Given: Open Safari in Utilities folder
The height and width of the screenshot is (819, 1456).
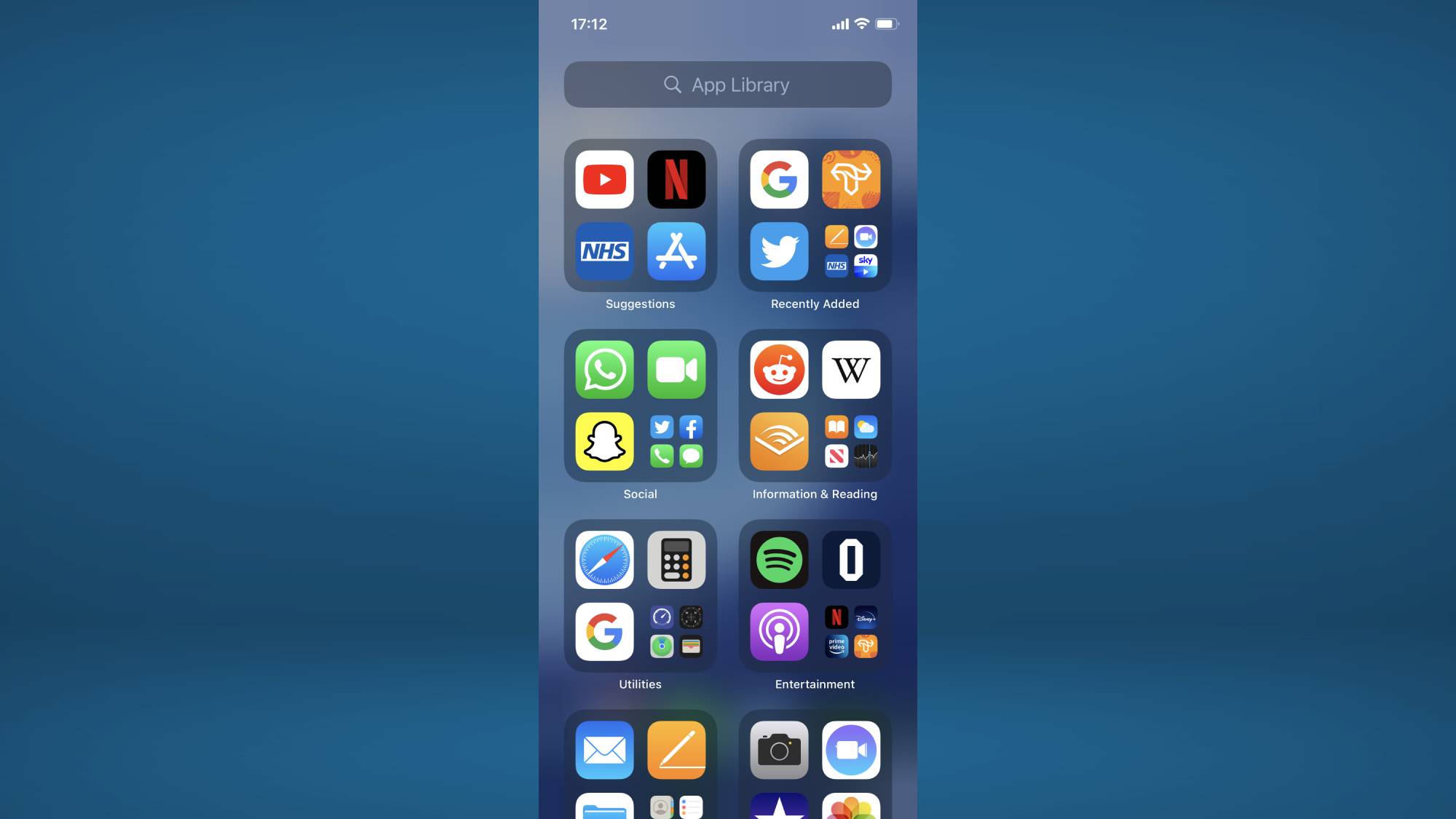Looking at the screenshot, I should coord(604,559).
